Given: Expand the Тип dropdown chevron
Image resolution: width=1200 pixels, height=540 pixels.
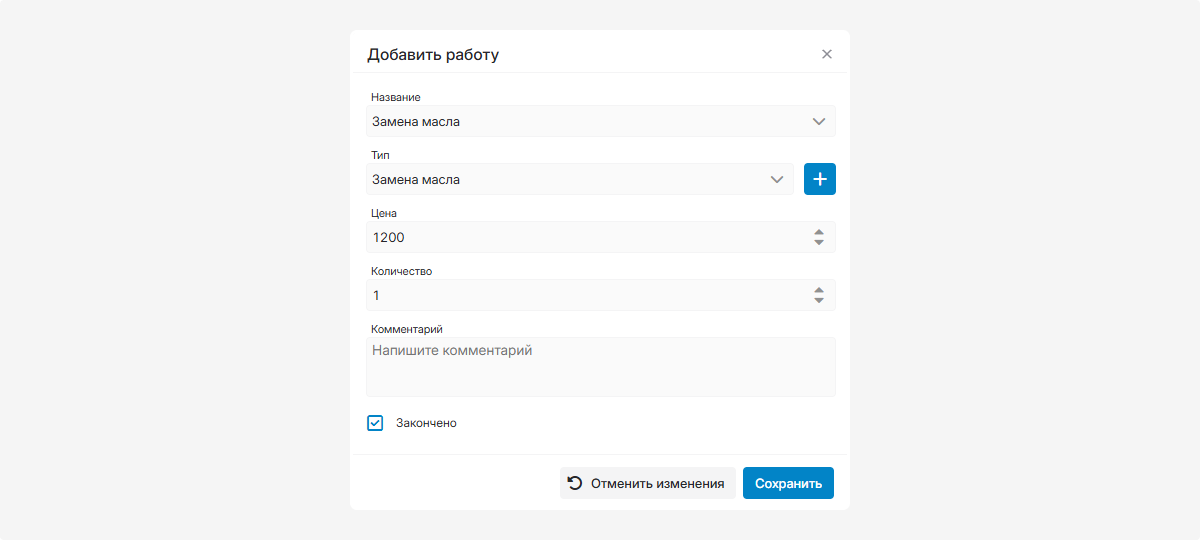Looking at the screenshot, I should coord(777,180).
